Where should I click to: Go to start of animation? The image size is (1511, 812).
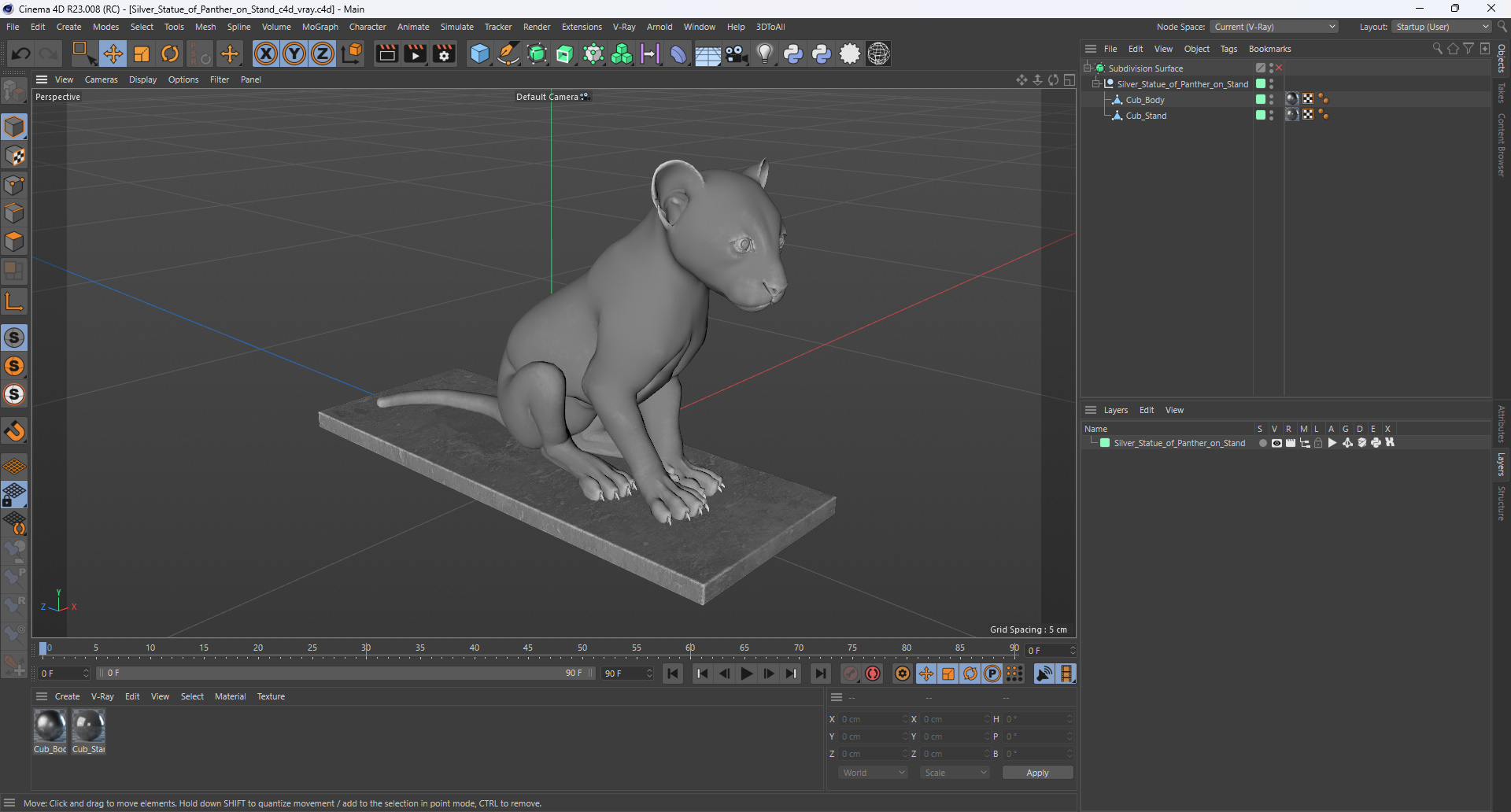pos(673,674)
